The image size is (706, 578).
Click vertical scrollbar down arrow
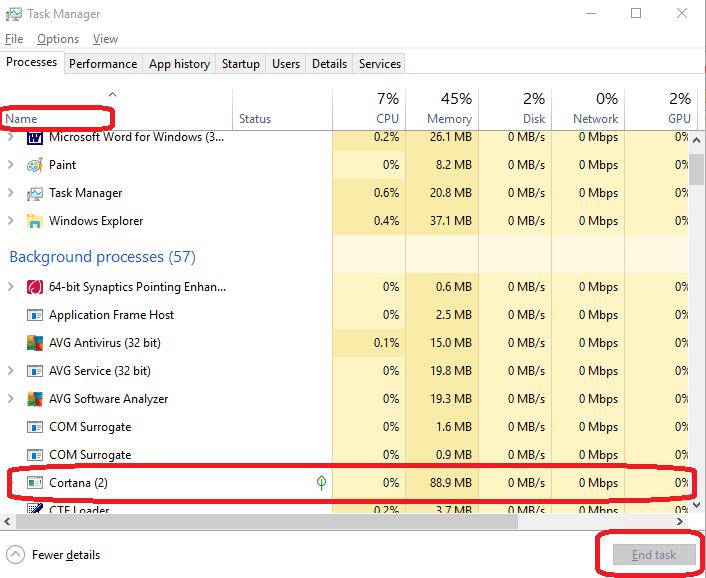pyautogui.click(x=697, y=505)
